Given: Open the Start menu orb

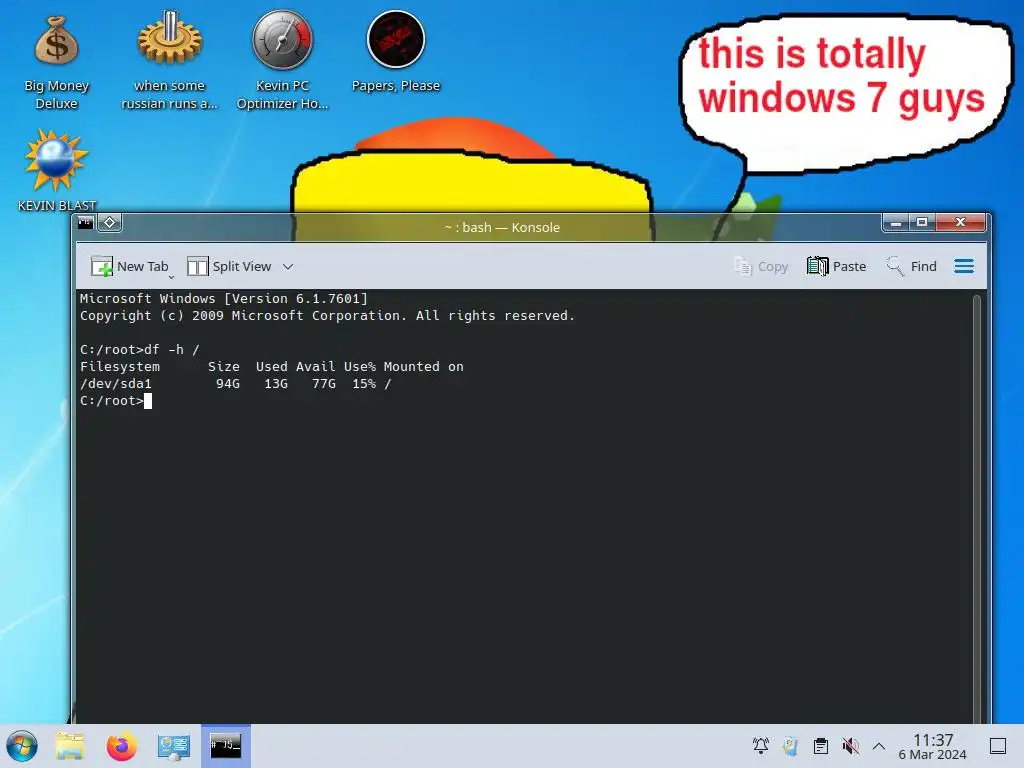Looking at the screenshot, I should pyautogui.click(x=22, y=746).
